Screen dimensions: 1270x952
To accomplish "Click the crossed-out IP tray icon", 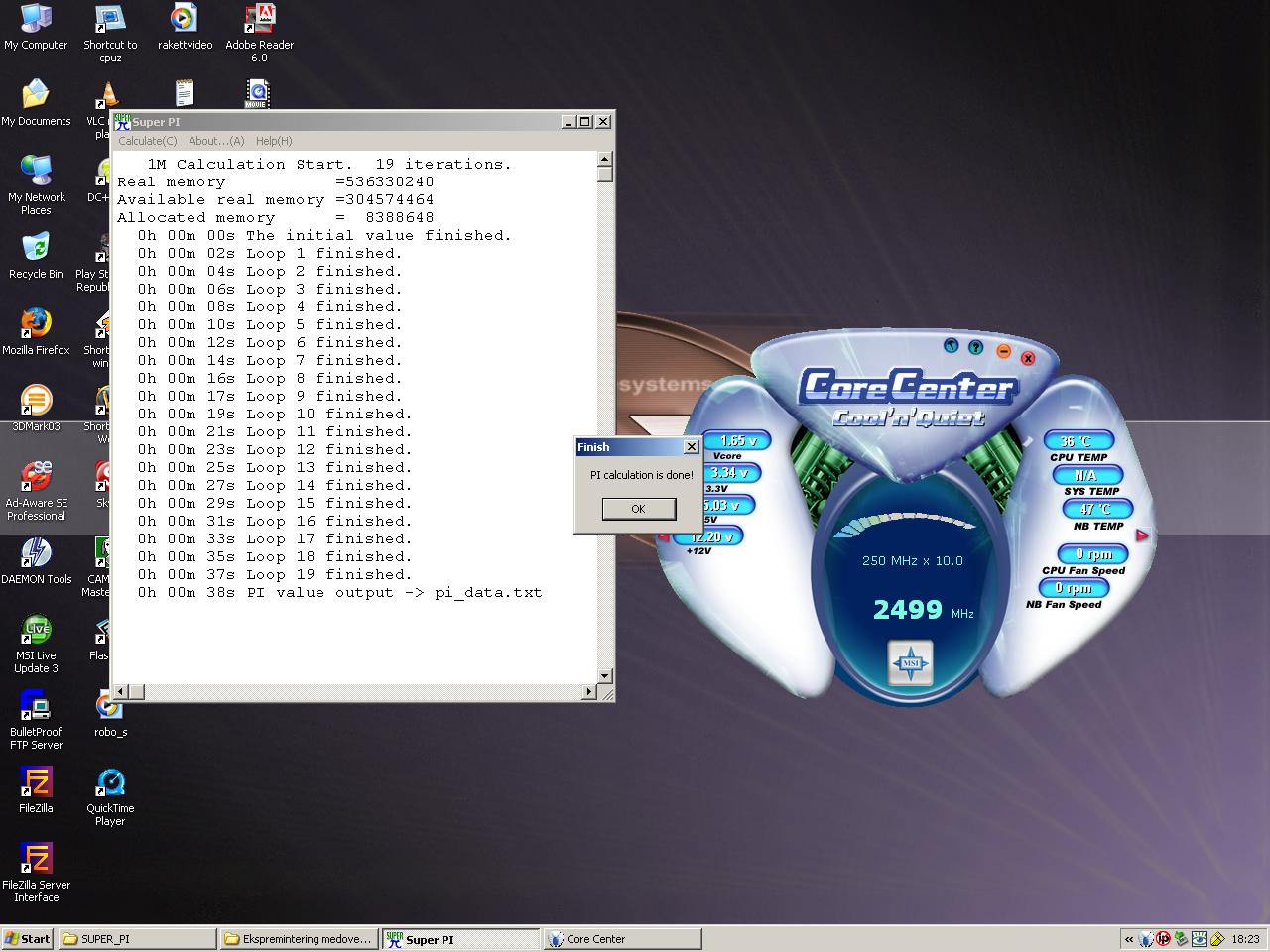I will [x=1164, y=939].
